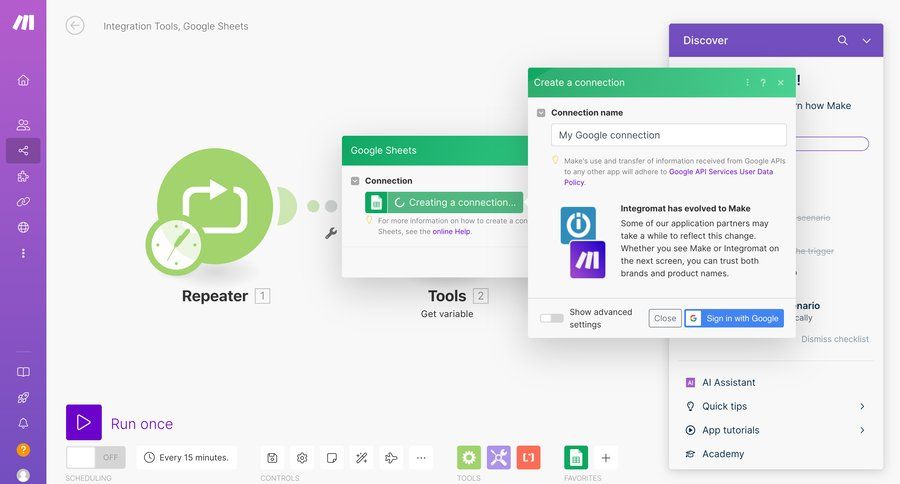Click the wrench icon on the route

pos(331,233)
